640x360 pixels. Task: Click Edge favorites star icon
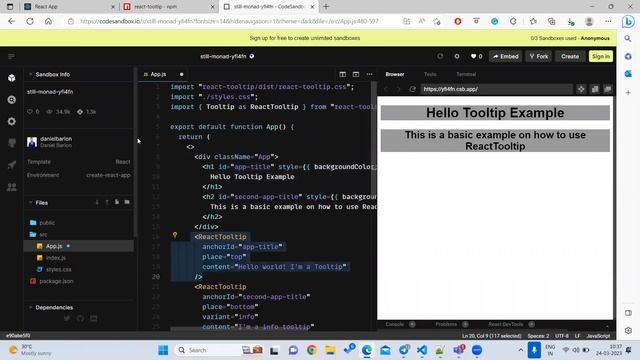coord(533,21)
